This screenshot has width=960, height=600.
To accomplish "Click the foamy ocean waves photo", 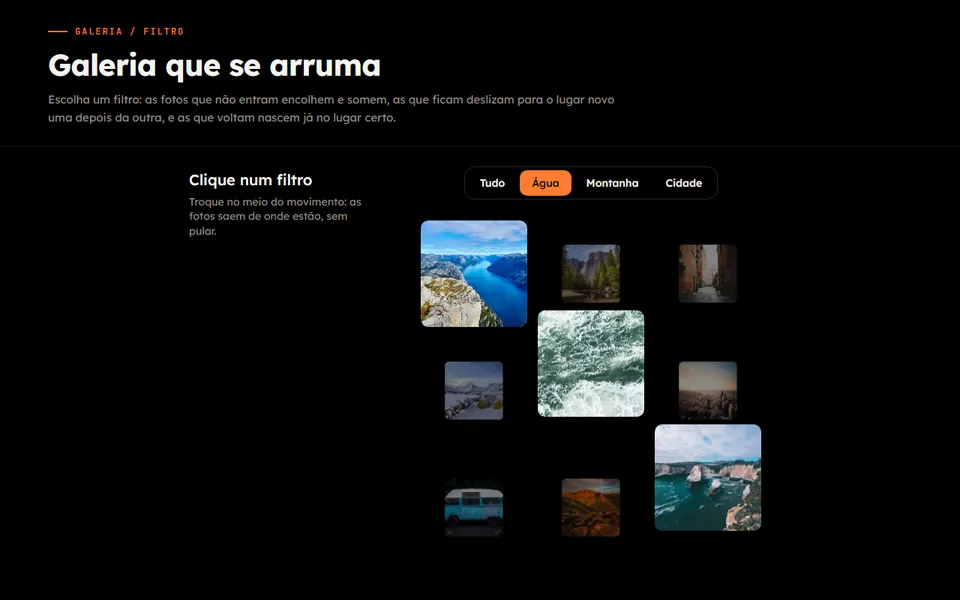I will (591, 364).
